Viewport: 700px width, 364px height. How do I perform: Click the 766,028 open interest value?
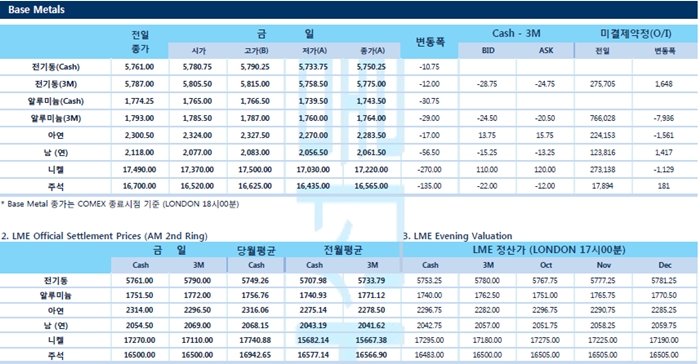603,118
